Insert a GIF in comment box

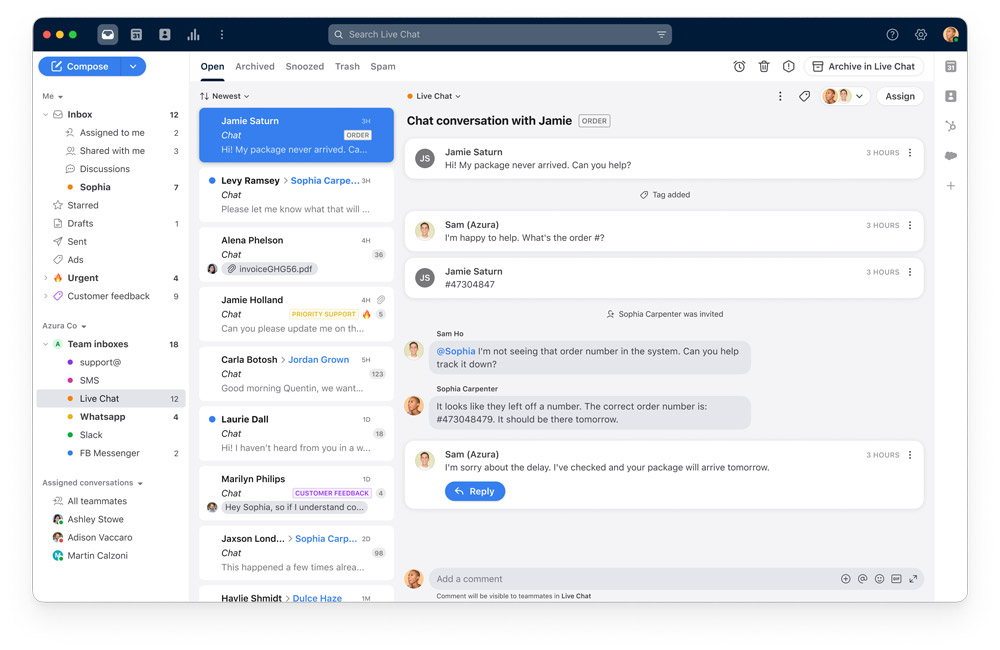pyautogui.click(x=896, y=579)
